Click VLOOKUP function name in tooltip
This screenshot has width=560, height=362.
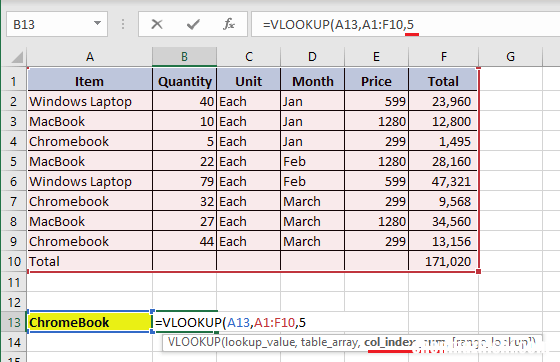pos(194,342)
